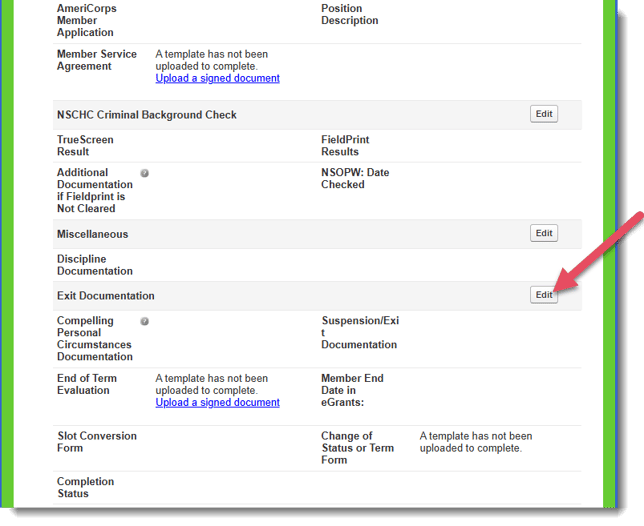Upload signed document for End of Term Evaluation

point(217,403)
